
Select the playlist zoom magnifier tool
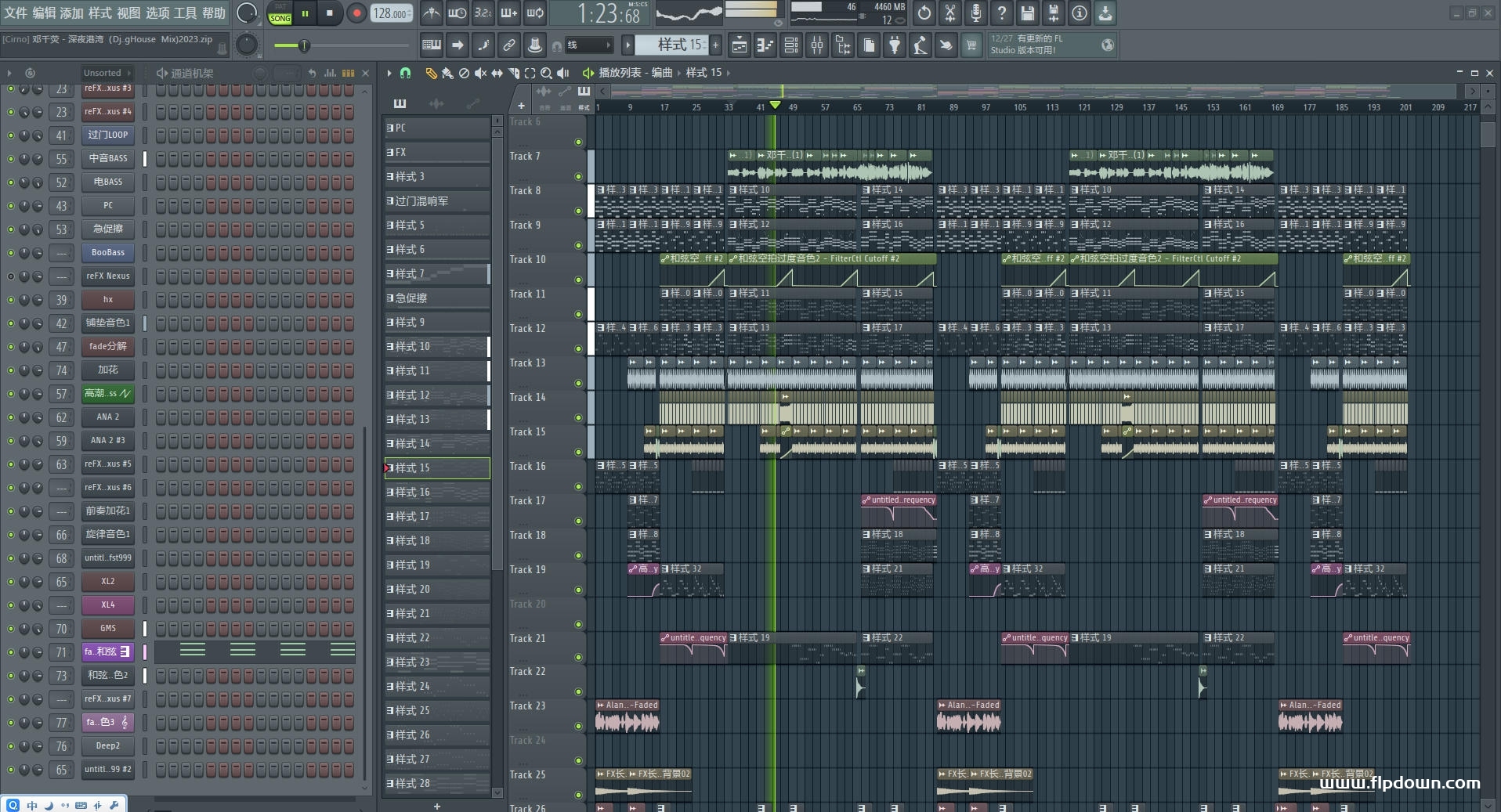(546, 73)
